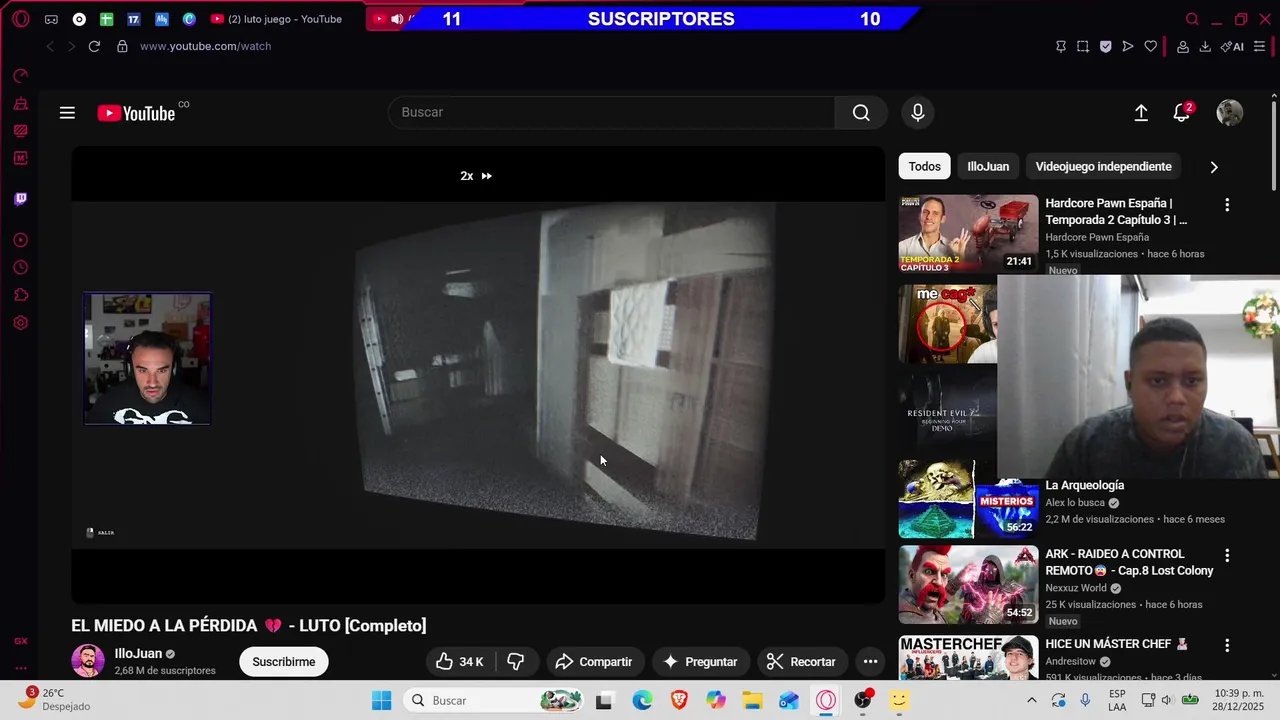Open options for Hardcore Pawn España video
Image resolution: width=1280 pixels, height=720 pixels.
[x=1227, y=205]
